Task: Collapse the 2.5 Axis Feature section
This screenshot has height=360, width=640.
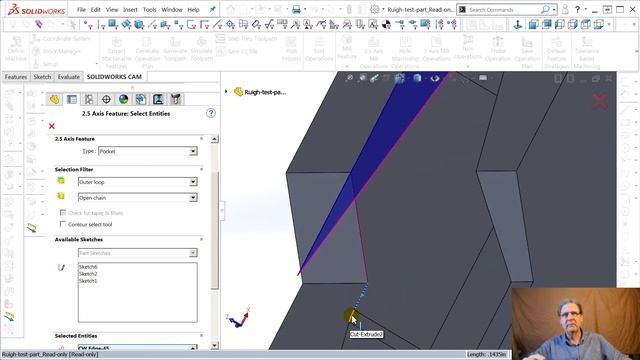Action: (201, 139)
